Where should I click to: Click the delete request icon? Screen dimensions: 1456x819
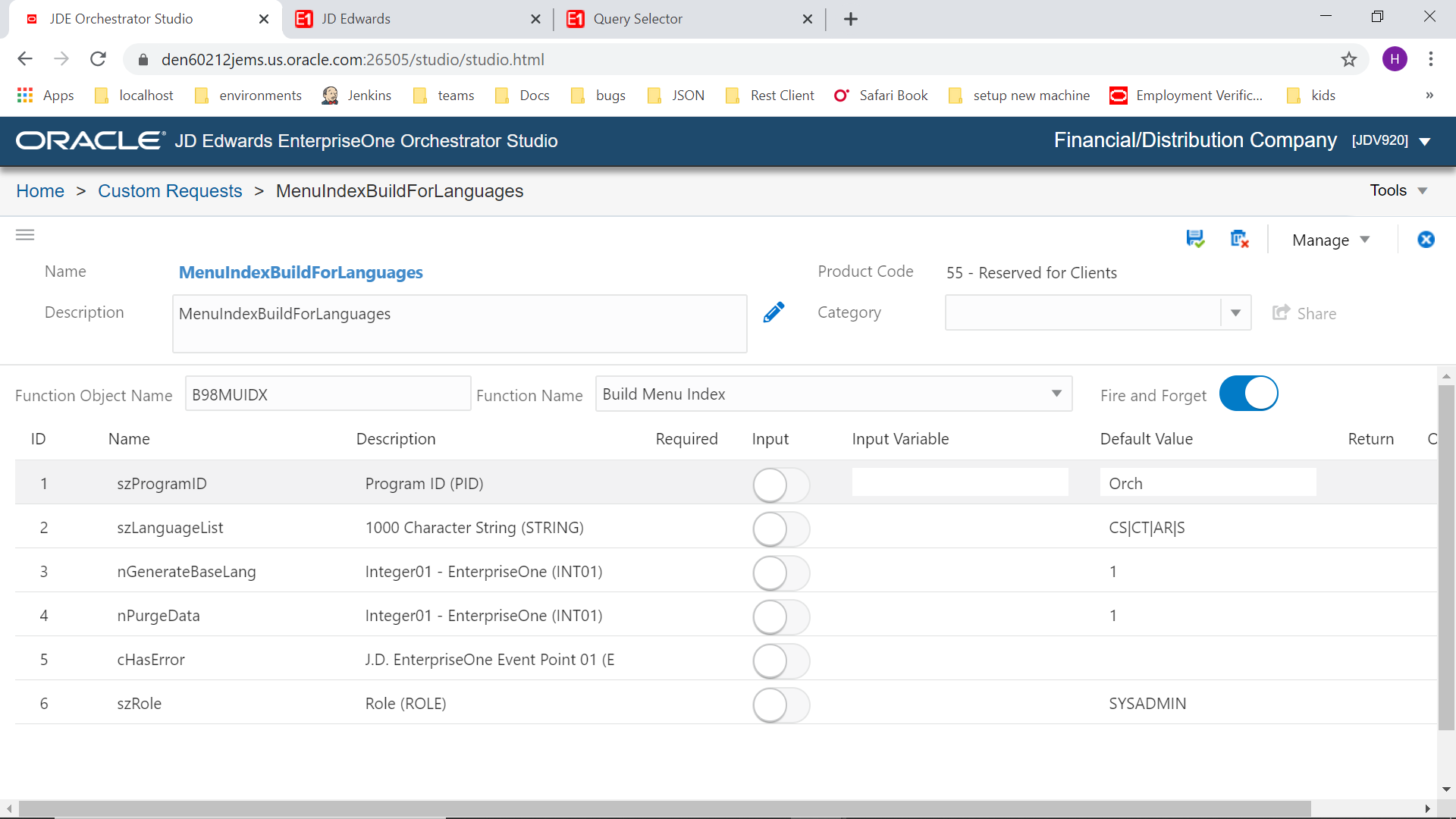(x=1239, y=240)
